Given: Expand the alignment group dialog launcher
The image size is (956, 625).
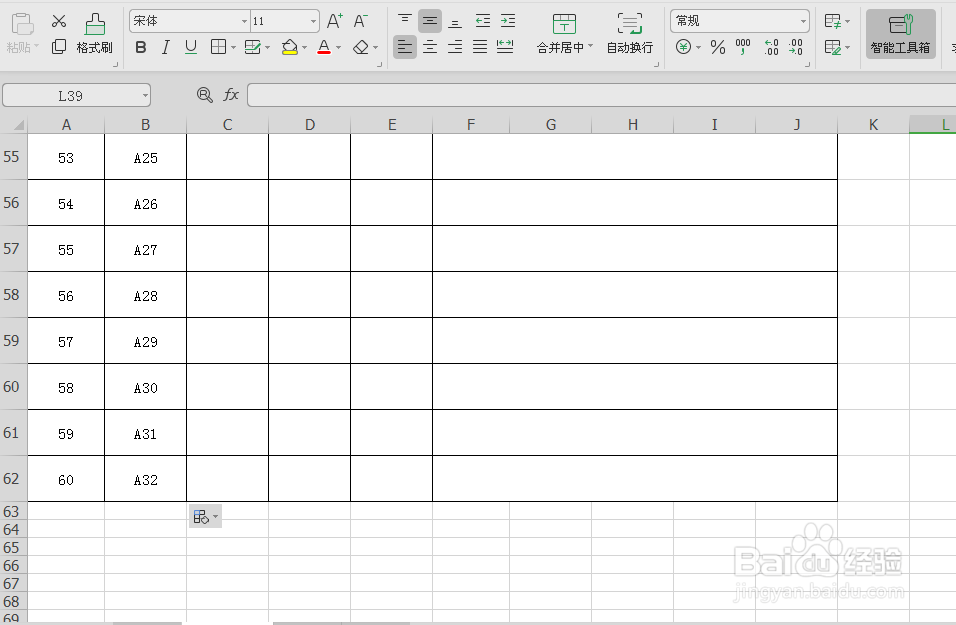Looking at the screenshot, I should (x=656, y=64).
